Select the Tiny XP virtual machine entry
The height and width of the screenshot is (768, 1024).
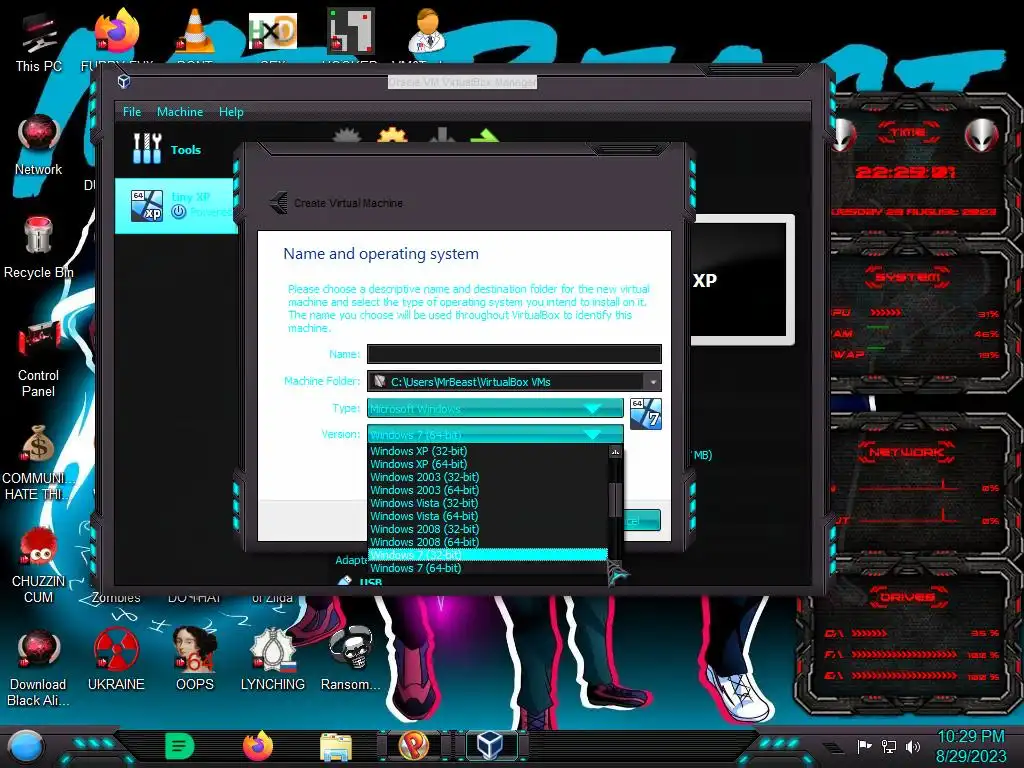coord(175,205)
